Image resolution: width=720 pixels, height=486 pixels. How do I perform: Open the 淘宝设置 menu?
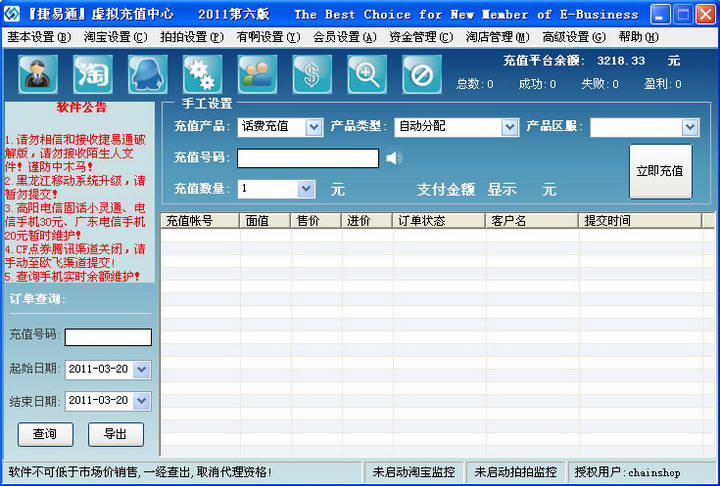click(x=115, y=37)
